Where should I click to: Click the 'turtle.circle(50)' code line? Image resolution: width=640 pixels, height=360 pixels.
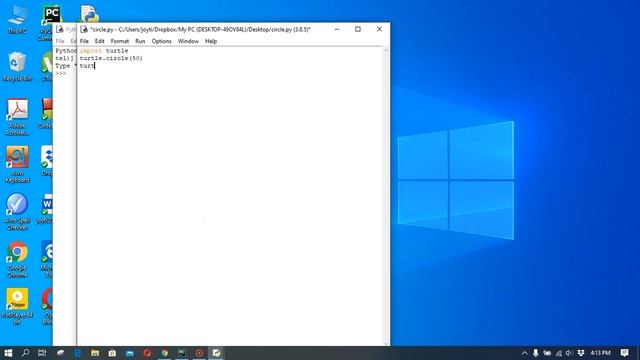111,58
